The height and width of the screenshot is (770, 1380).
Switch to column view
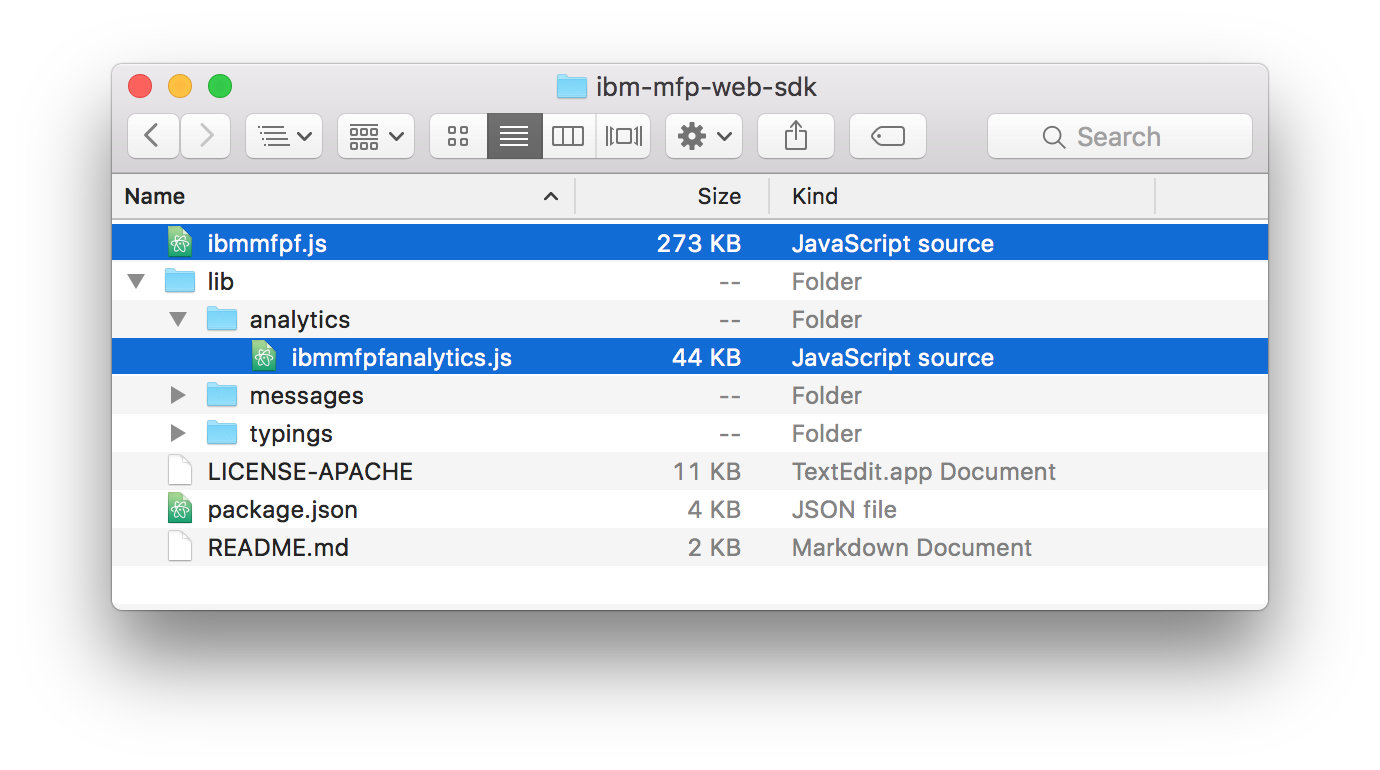tap(568, 136)
